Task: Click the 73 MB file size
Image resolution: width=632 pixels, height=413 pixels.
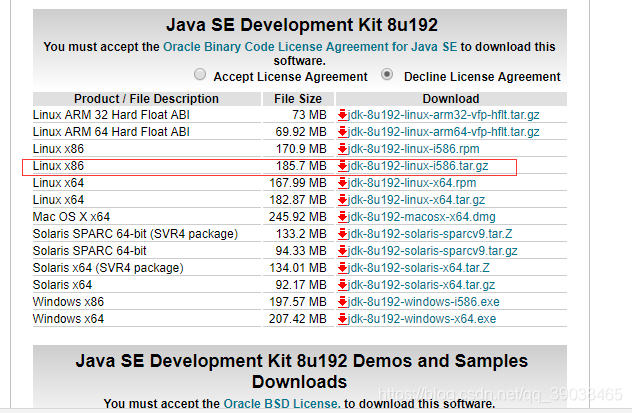Action: coord(310,115)
